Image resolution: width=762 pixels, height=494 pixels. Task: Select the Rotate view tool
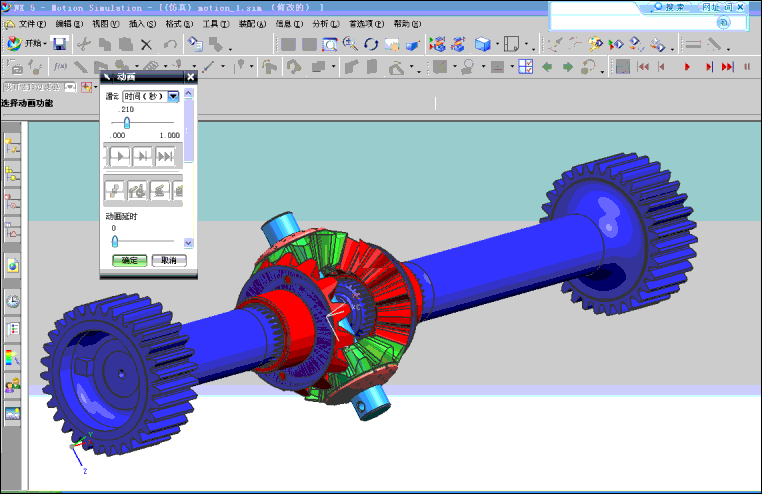pos(371,45)
